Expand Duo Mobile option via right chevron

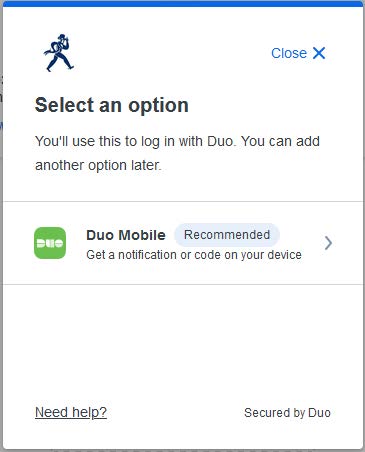(x=328, y=243)
